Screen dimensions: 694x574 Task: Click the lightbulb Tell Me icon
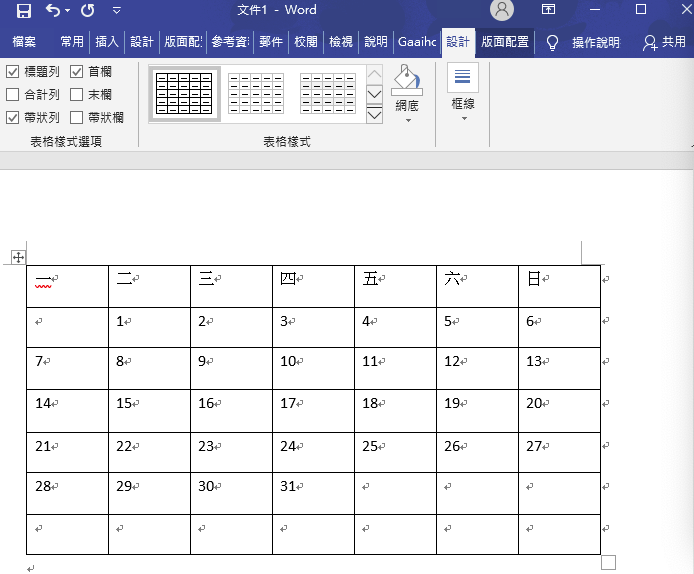pyautogui.click(x=552, y=43)
